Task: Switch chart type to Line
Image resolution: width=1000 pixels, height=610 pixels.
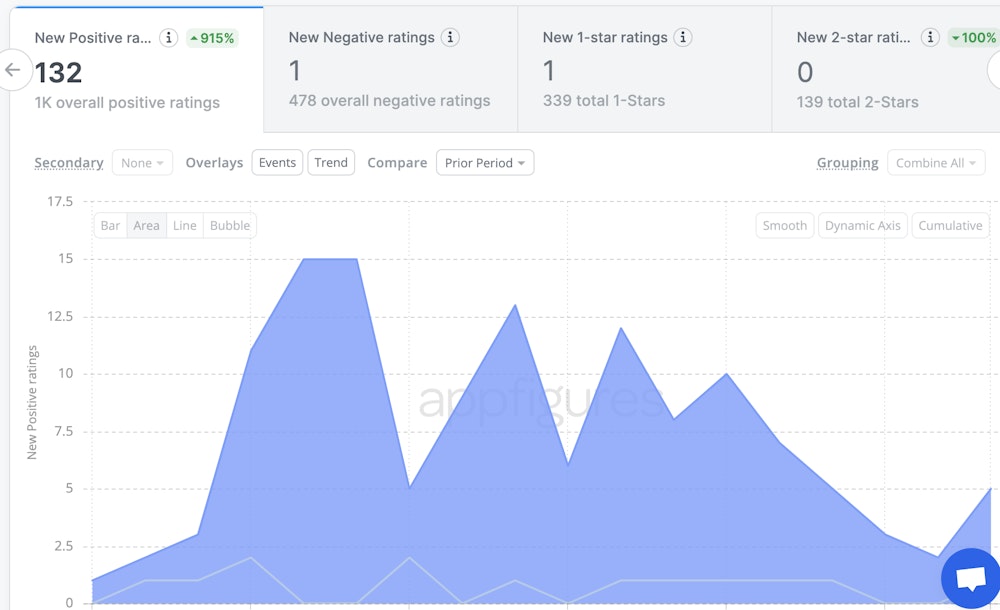Action: pos(184,225)
